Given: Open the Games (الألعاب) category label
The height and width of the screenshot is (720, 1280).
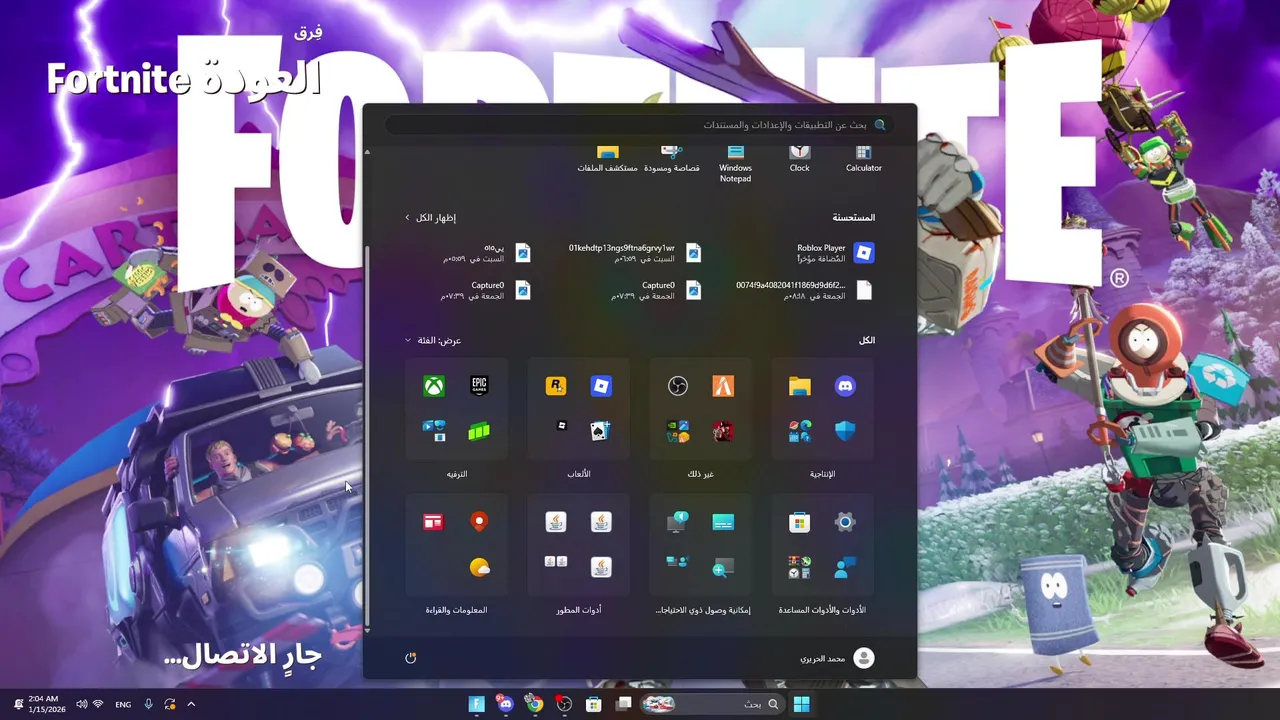Looking at the screenshot, I should click(x=579, y=474).
